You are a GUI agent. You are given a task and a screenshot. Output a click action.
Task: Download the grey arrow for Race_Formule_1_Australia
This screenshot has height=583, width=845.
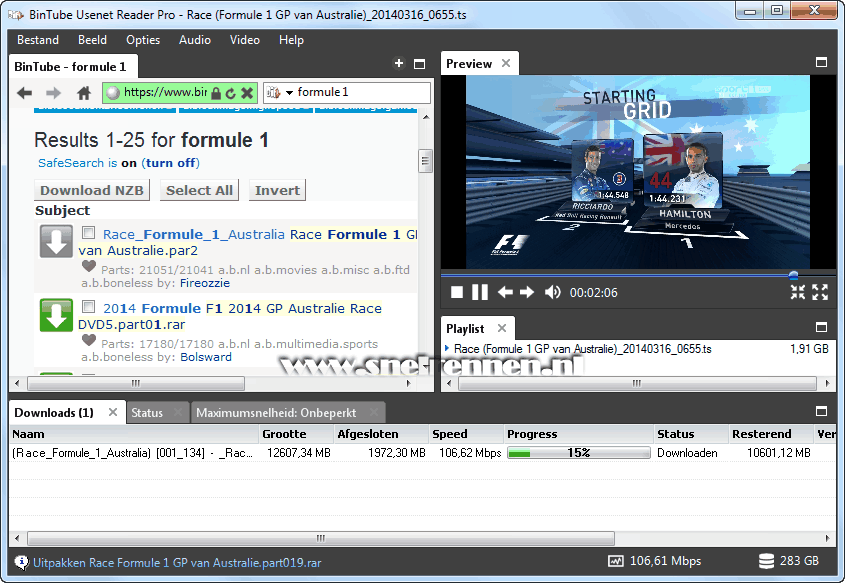[56, 241]
